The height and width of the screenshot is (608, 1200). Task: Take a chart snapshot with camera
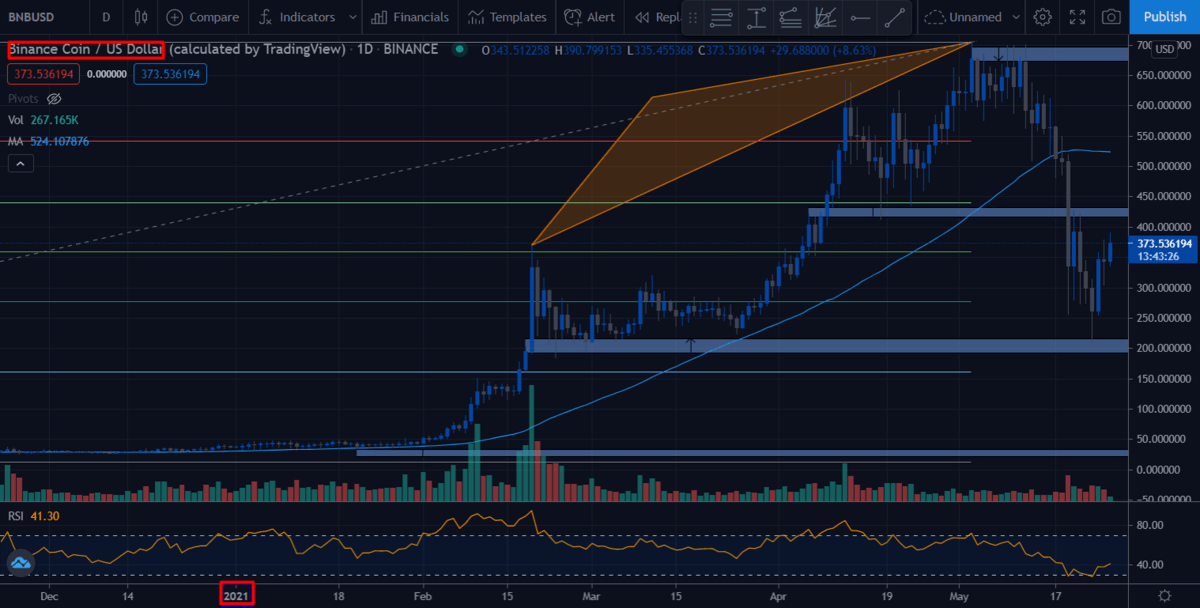1111,17
